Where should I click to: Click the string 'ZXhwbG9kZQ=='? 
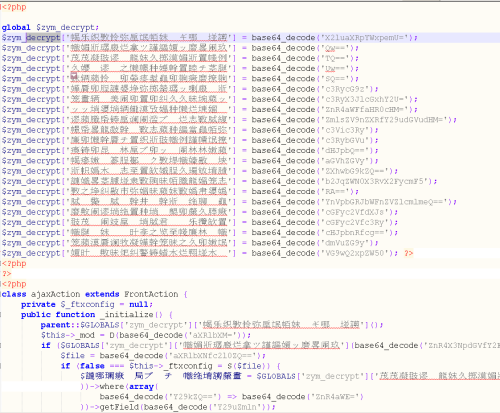coord(355,171)
